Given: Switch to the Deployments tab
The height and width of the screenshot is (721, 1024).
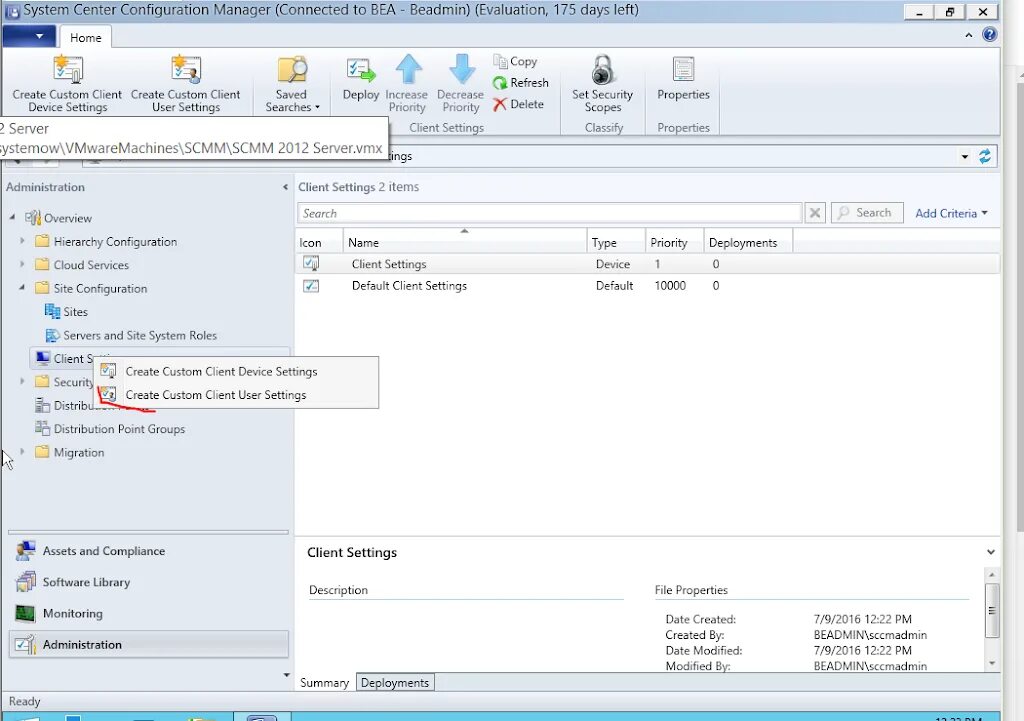Looking at the screenshot, I should [x=395, y=682].
